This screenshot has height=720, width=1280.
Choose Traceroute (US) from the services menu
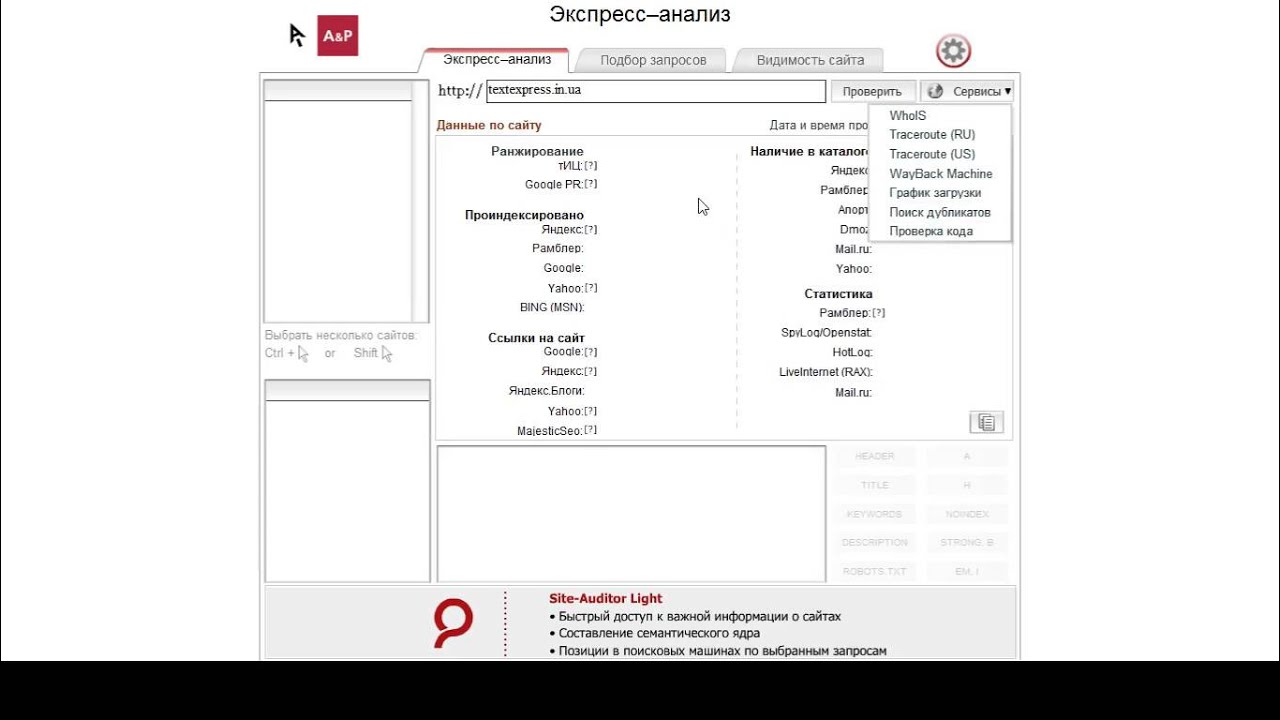tap(932, 154)
